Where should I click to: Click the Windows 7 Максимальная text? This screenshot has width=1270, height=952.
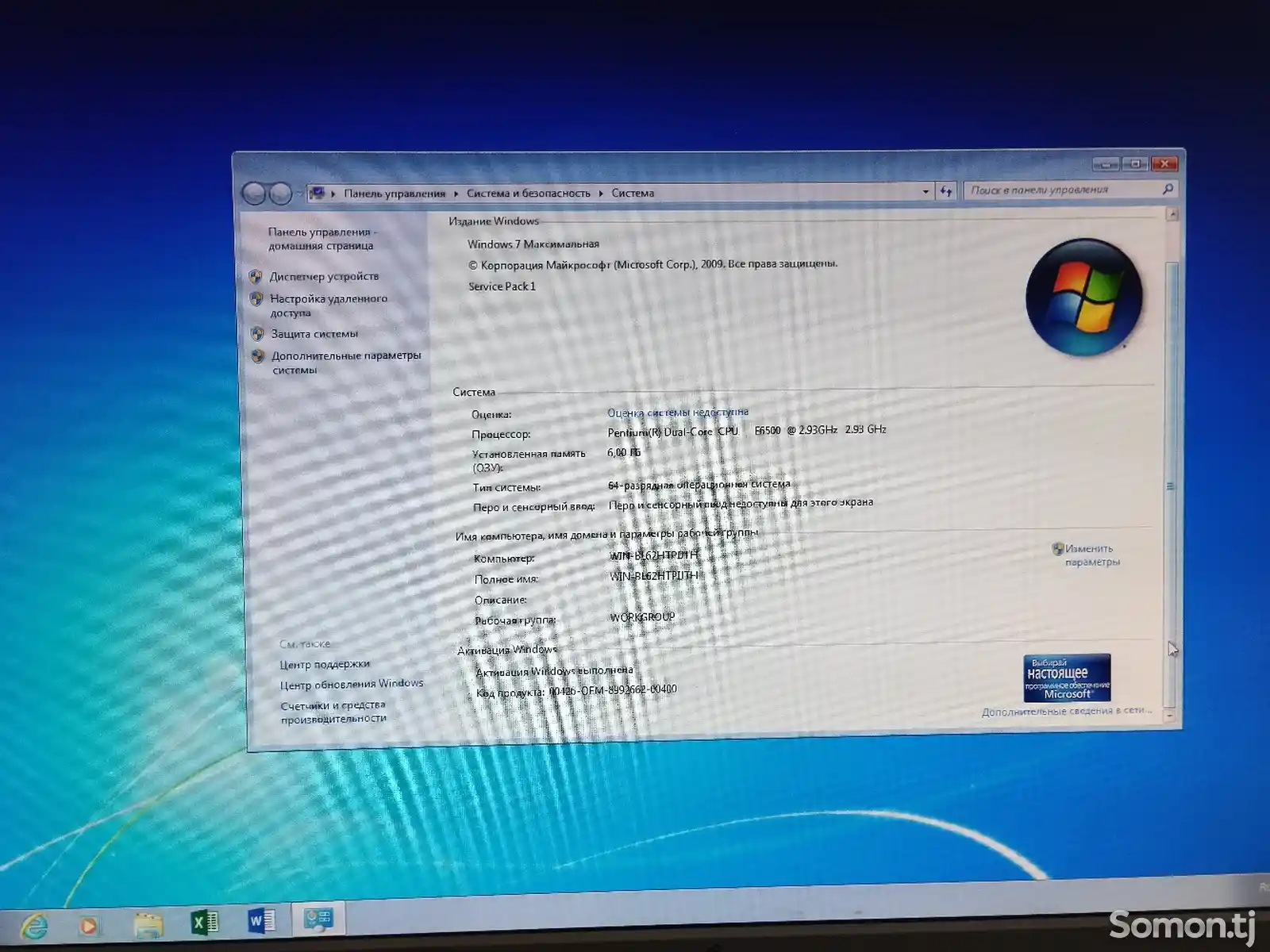pos(533,244)
